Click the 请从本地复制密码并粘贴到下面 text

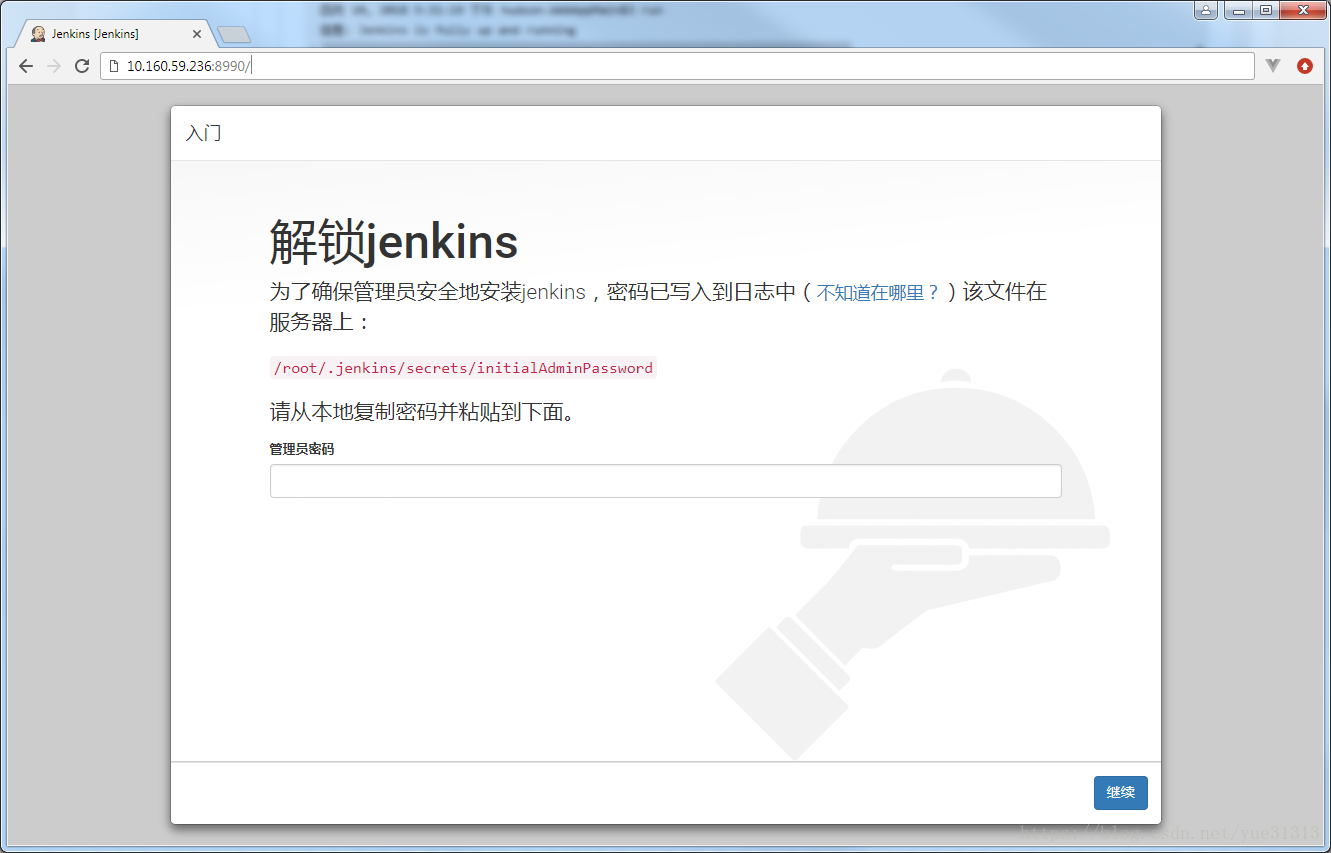pos(423,412)
